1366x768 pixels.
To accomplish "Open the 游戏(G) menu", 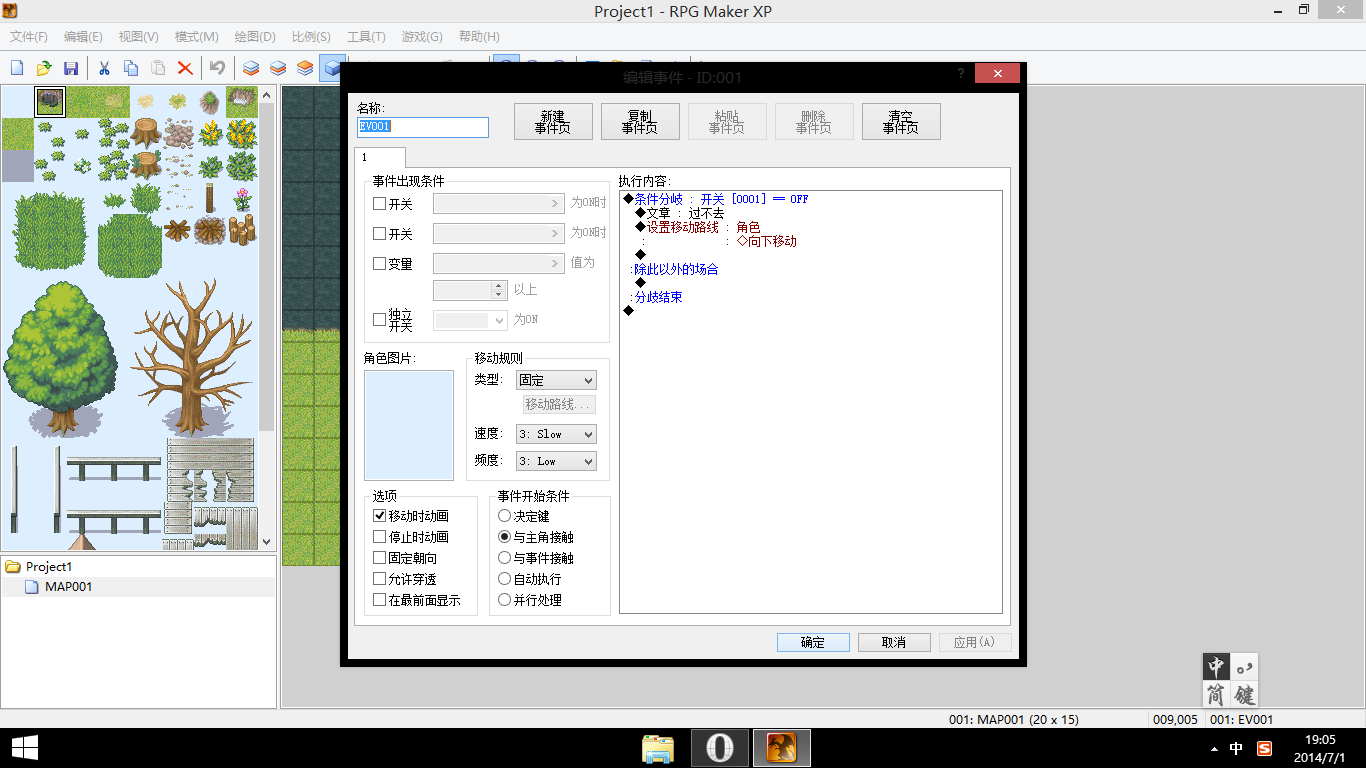I will point(422,37).
